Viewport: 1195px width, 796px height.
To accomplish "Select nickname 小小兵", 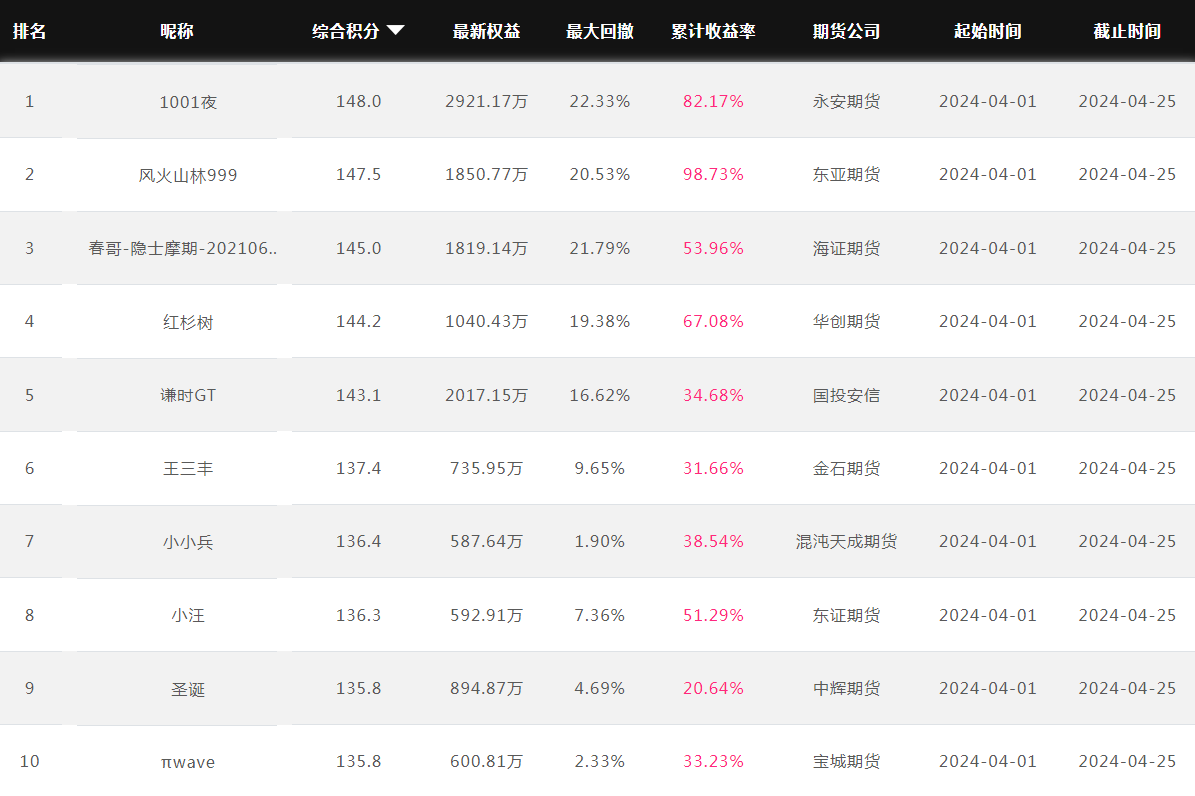I will (x=188, y=542).
